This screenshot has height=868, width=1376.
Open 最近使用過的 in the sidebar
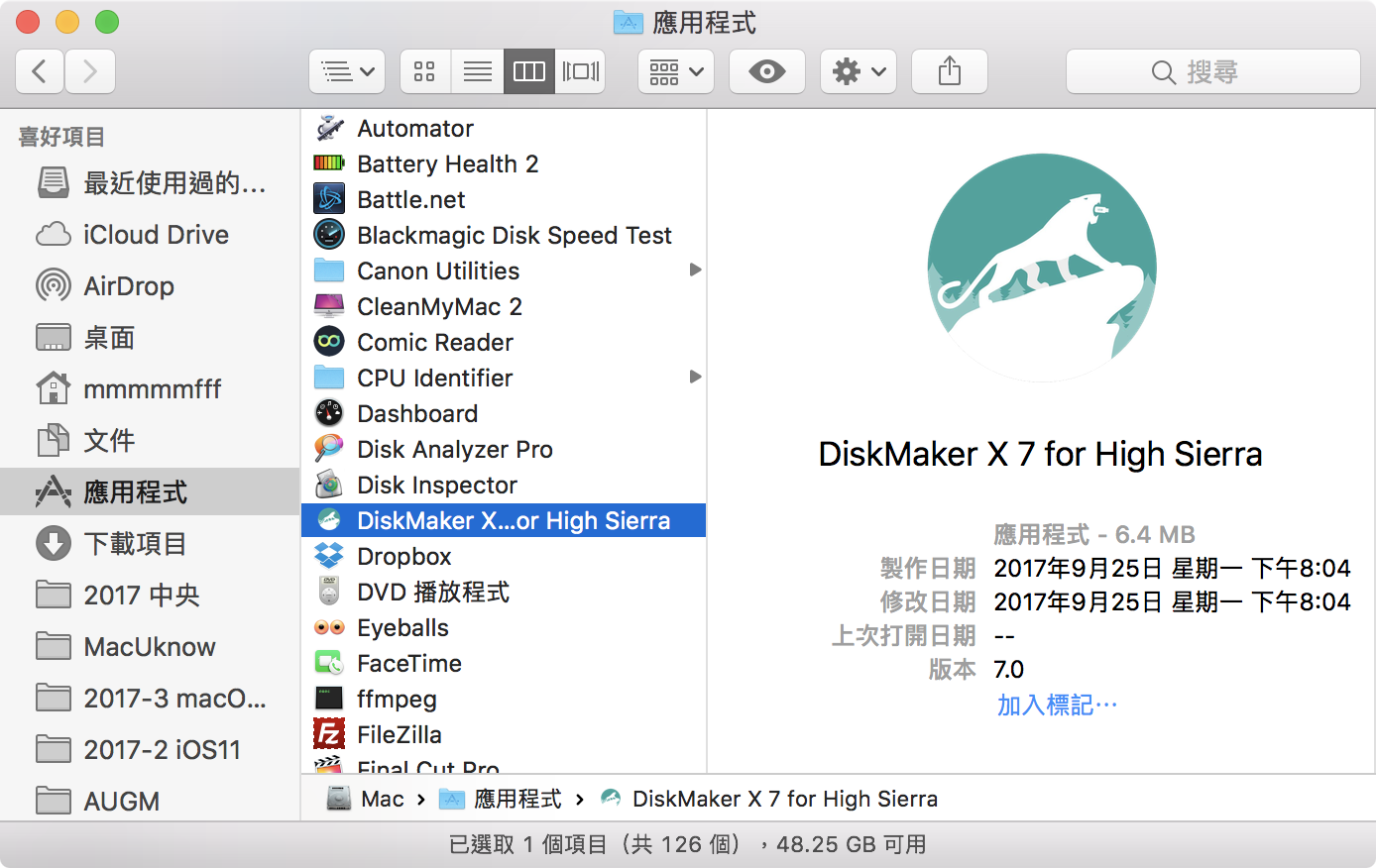[150, 183]
